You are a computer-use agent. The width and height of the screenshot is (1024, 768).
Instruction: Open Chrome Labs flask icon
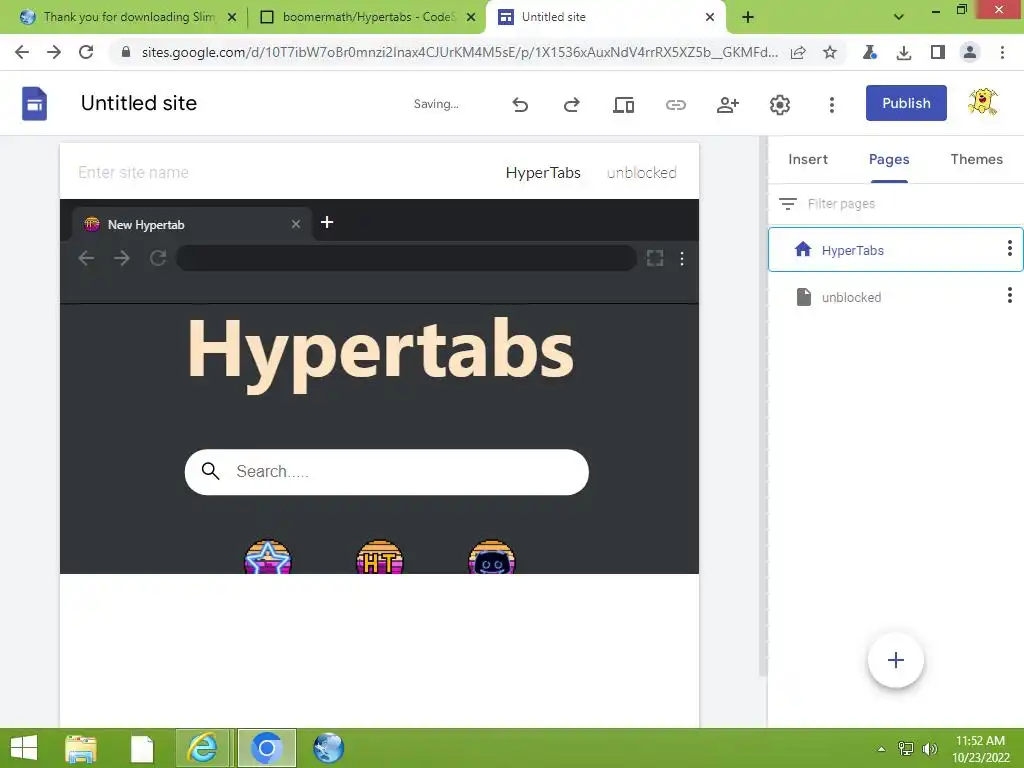pyautogui.click(x=869, y=52)
